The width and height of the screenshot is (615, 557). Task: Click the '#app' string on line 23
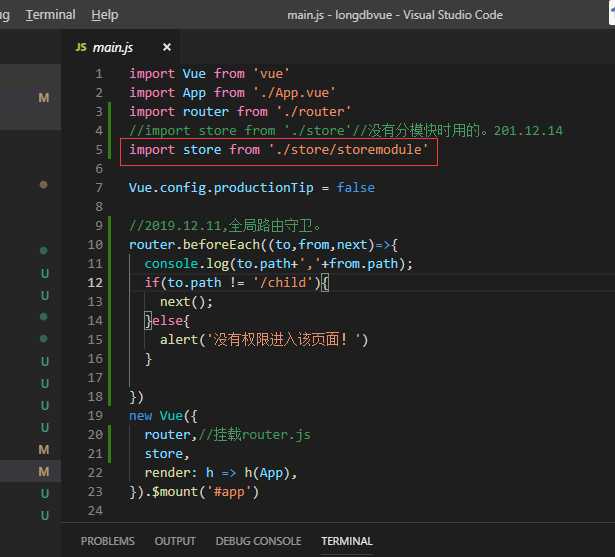[x=229, y=492]
